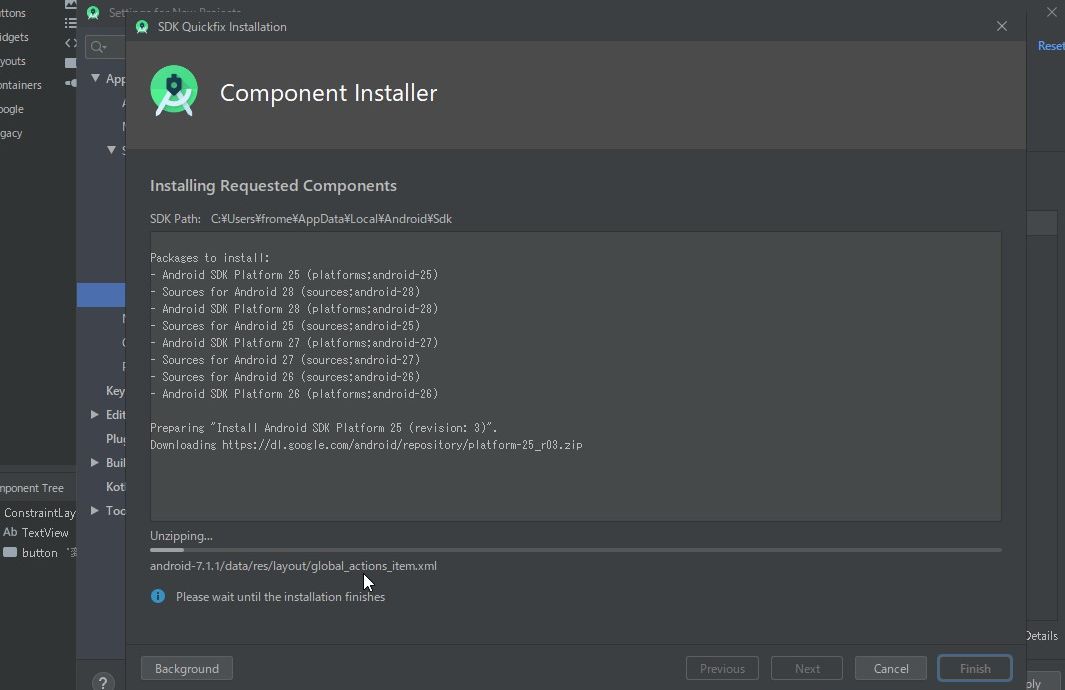Click the unzipping progress bar

[575, 549]
